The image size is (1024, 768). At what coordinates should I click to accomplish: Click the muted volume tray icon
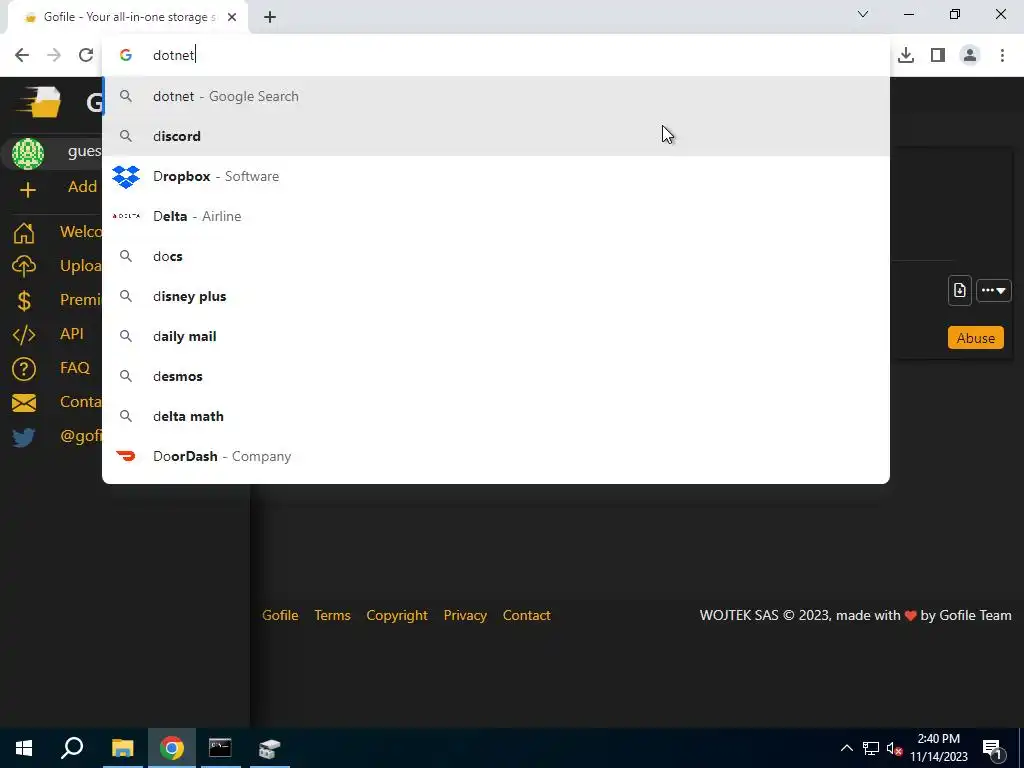click(x=894, y=748)
